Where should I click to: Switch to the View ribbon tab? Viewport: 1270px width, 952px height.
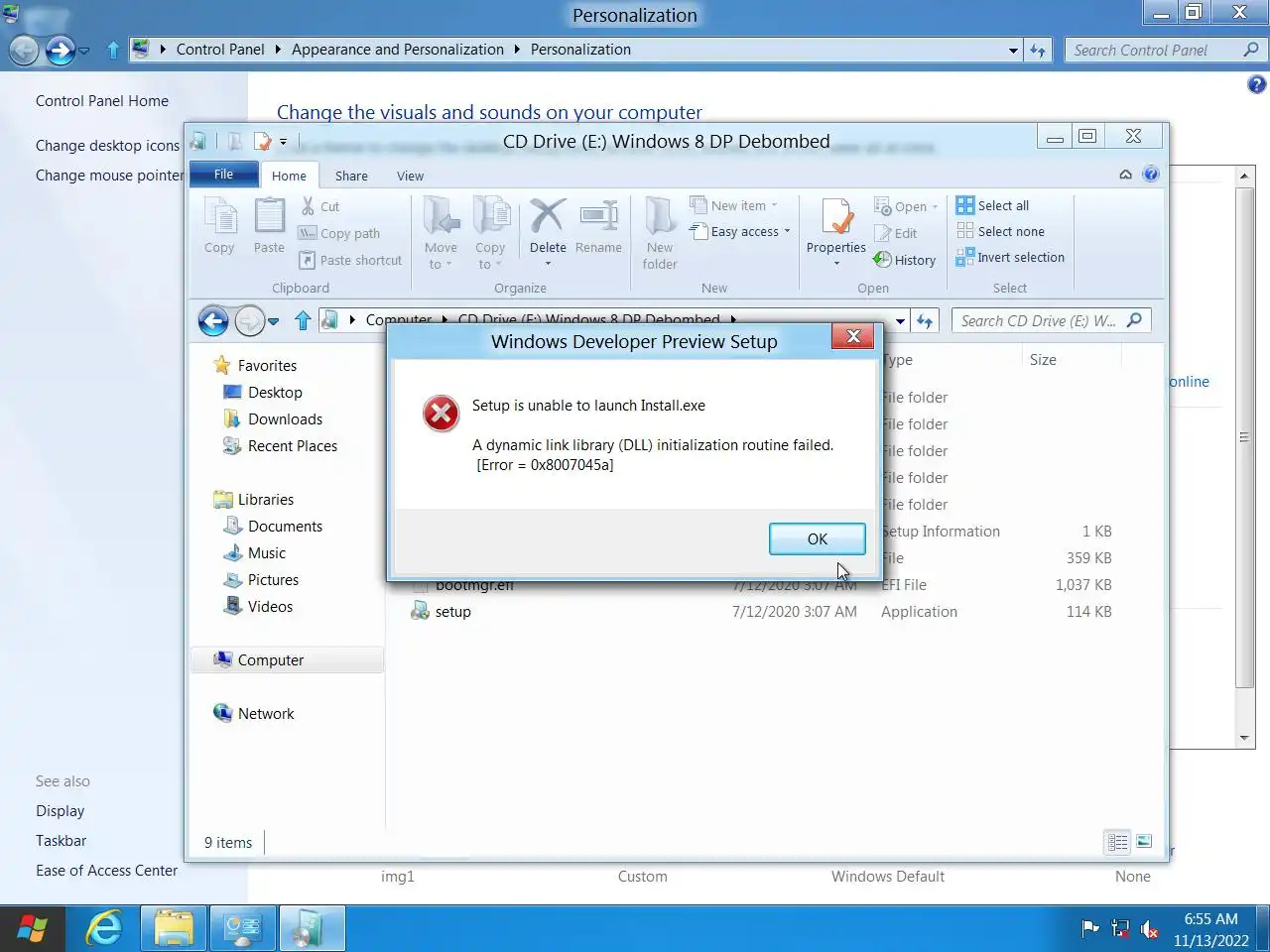coord(410,176)
